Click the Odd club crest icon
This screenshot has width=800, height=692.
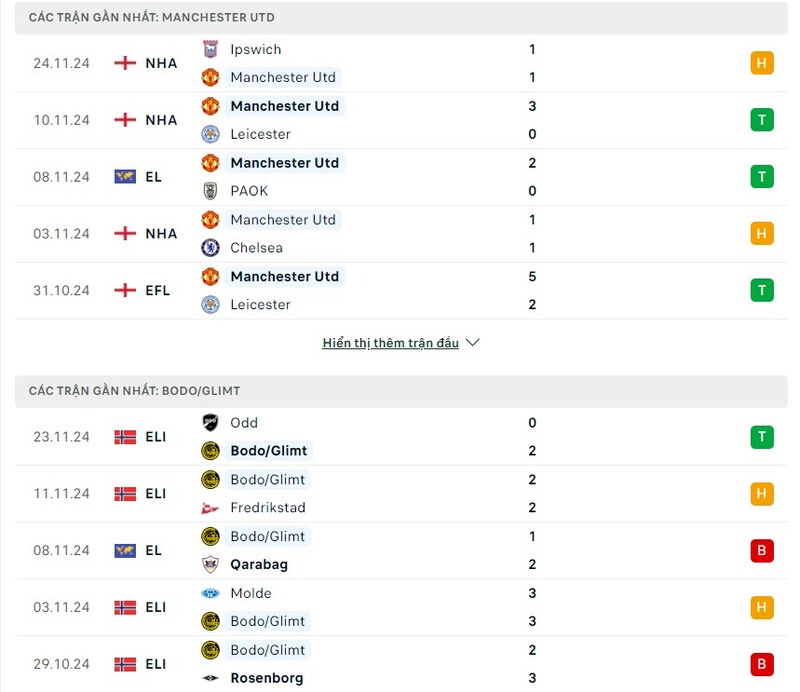coord(210,423)
